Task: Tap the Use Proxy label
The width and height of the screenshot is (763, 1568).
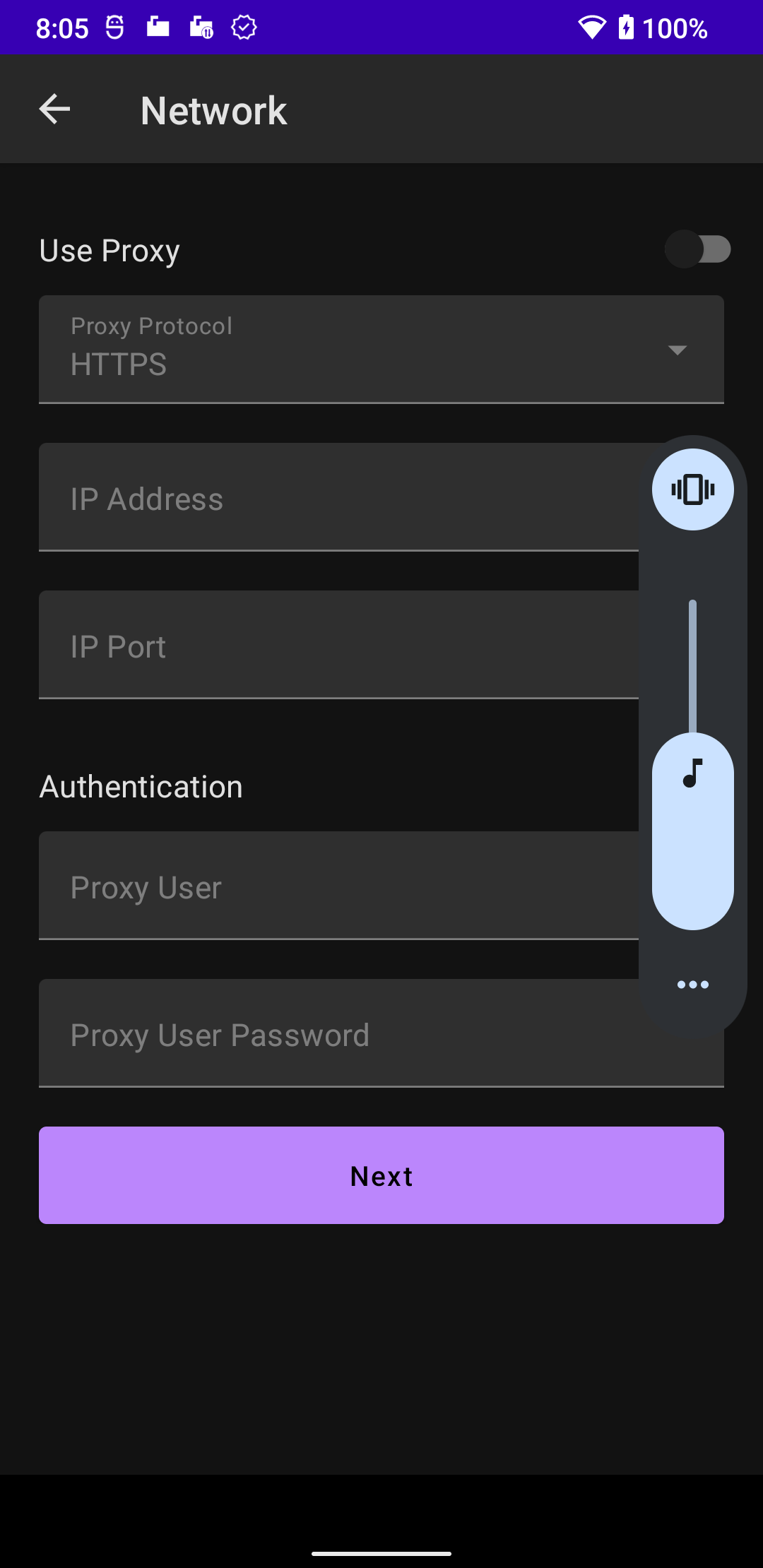Action: pos(110,251)
